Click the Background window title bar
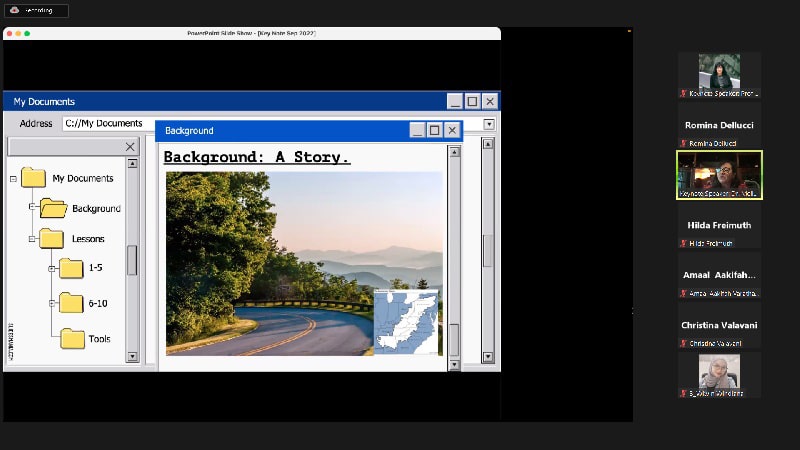Screen dimensions: 800x450 click(x=280, y=130)
